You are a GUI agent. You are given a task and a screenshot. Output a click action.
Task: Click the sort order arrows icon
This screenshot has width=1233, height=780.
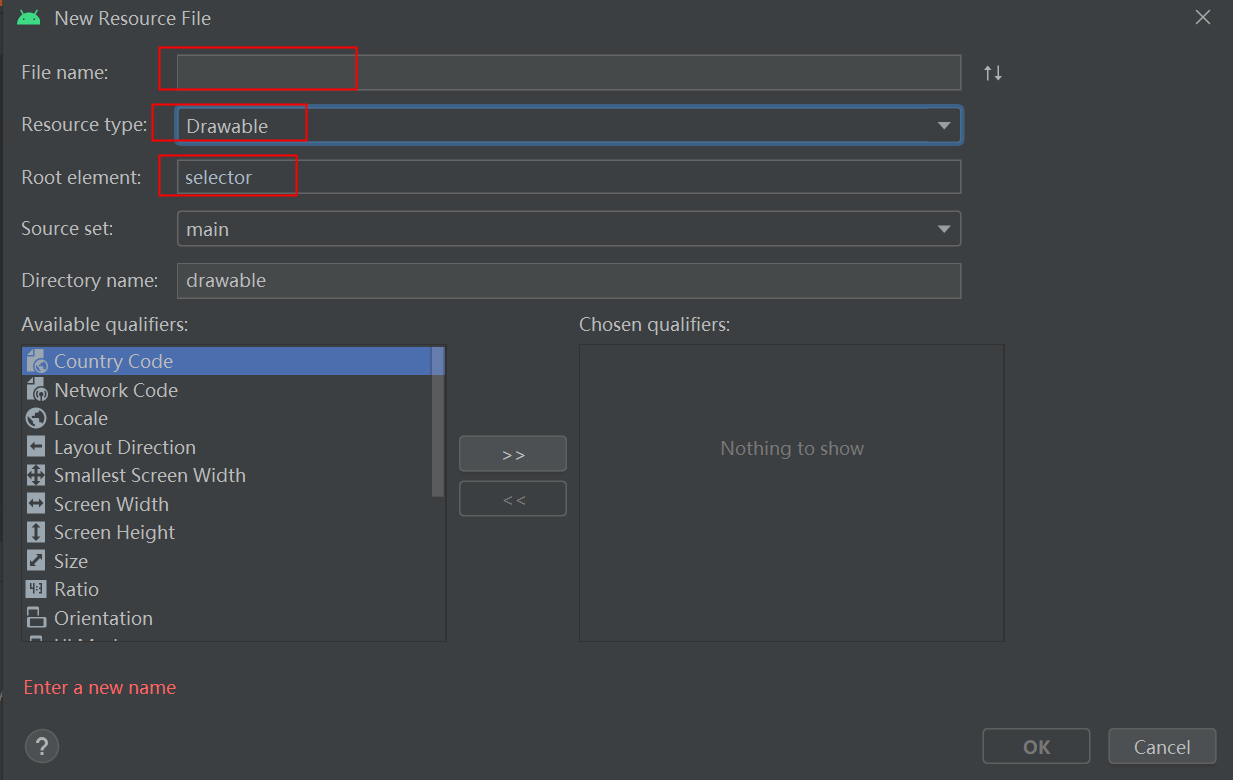coord(992,71)
